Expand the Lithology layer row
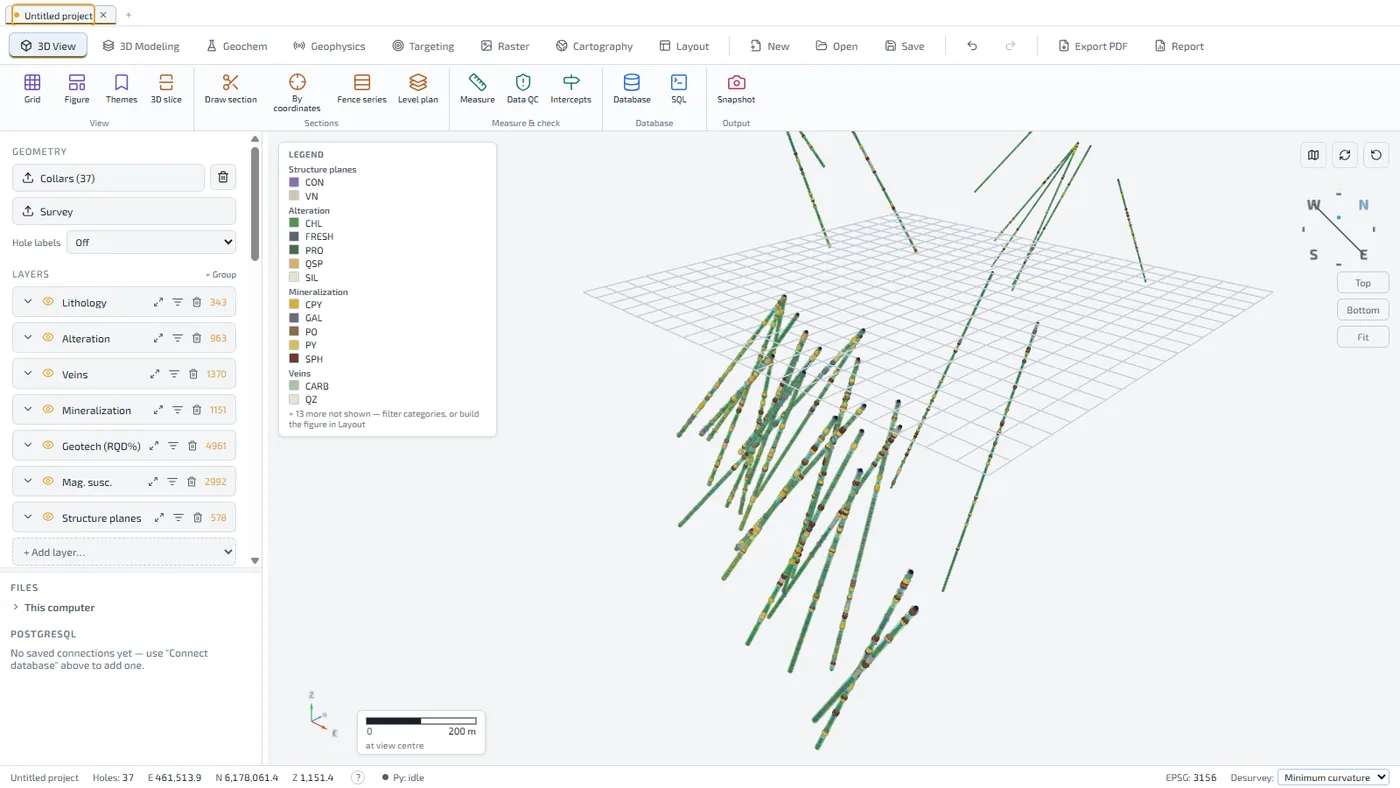The width and height of the screenshot is (1400, 788). tap(28, 302)
